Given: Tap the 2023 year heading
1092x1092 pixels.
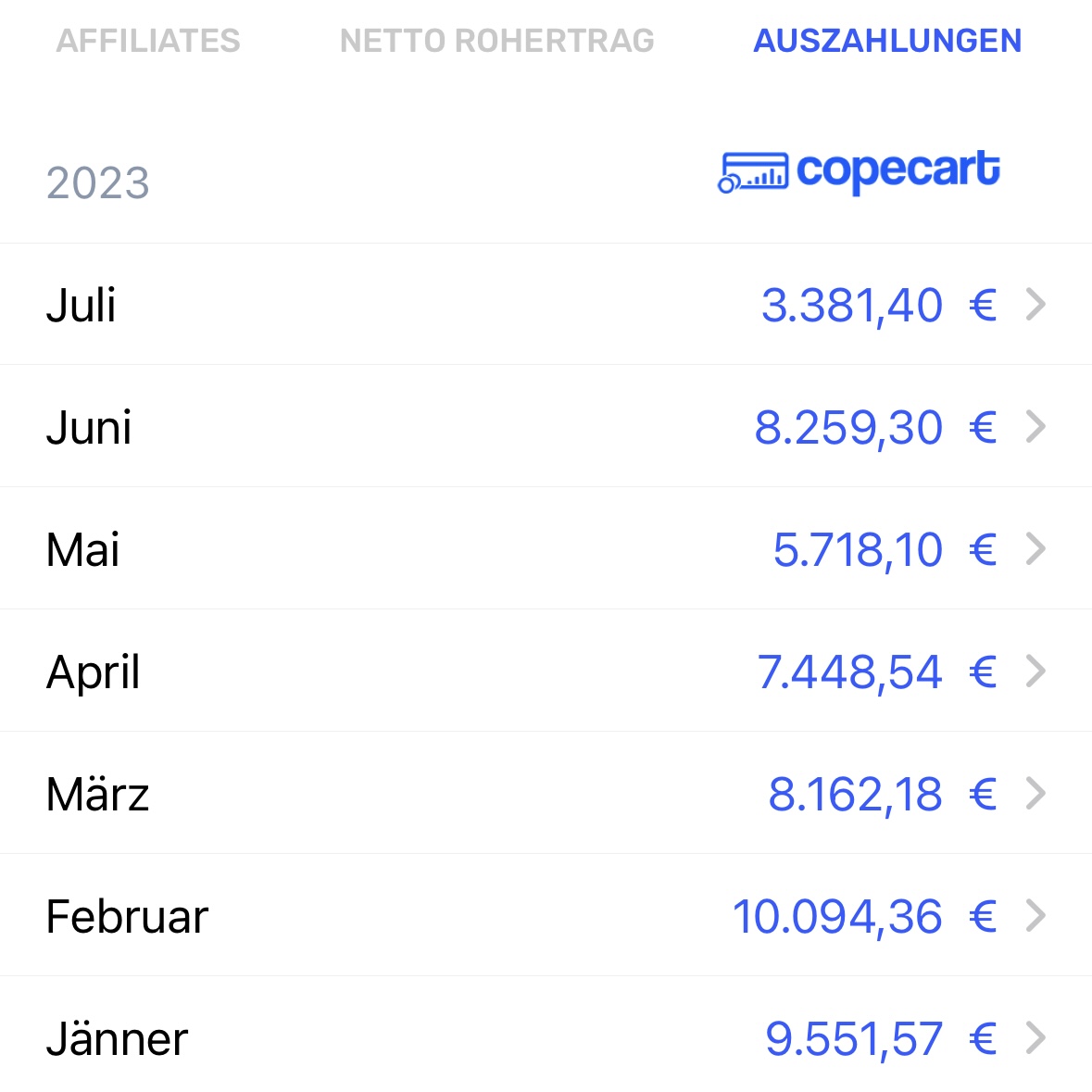Looking at the screenshot, I should tap(98, 183).
